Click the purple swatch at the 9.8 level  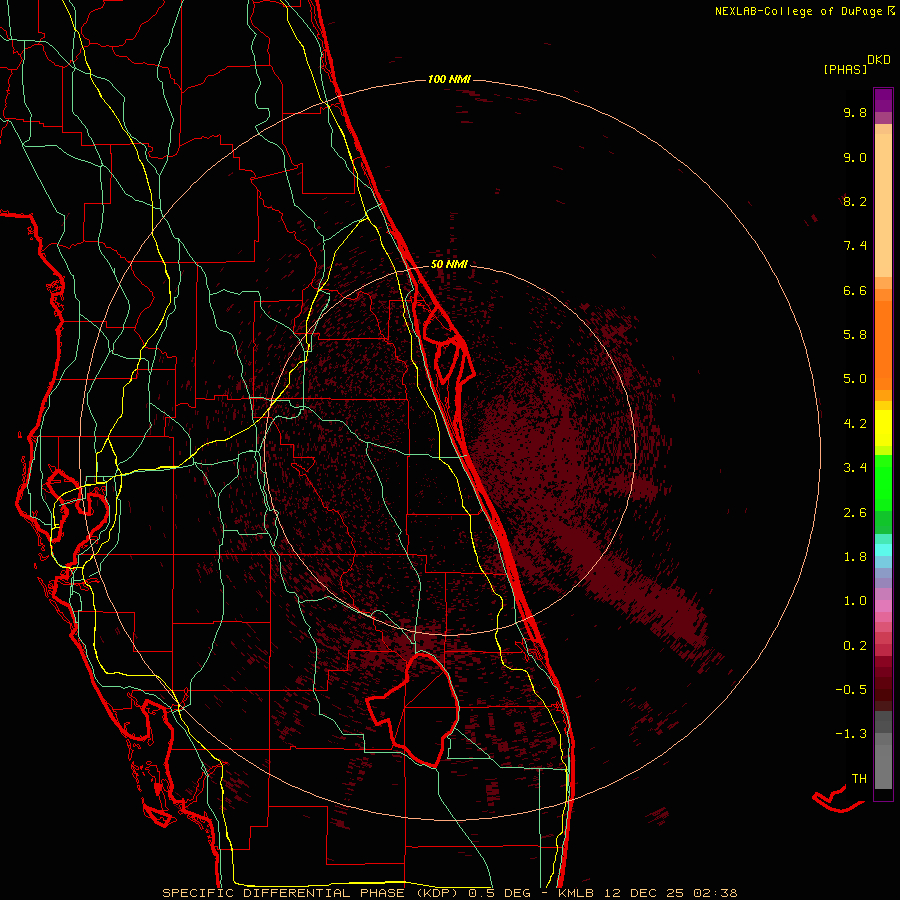click(883, 106)
